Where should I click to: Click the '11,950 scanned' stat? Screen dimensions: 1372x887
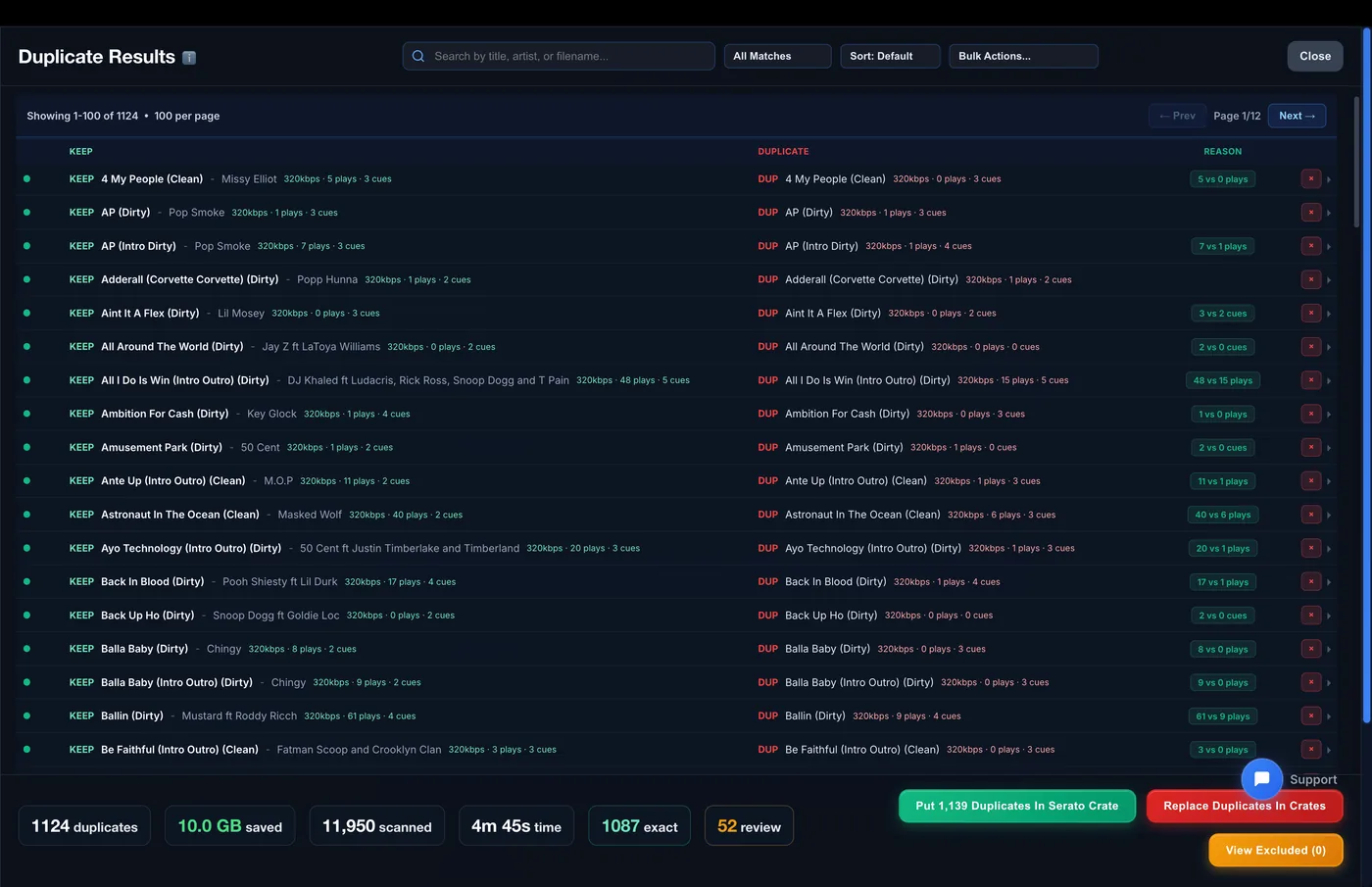pos(377,826)
